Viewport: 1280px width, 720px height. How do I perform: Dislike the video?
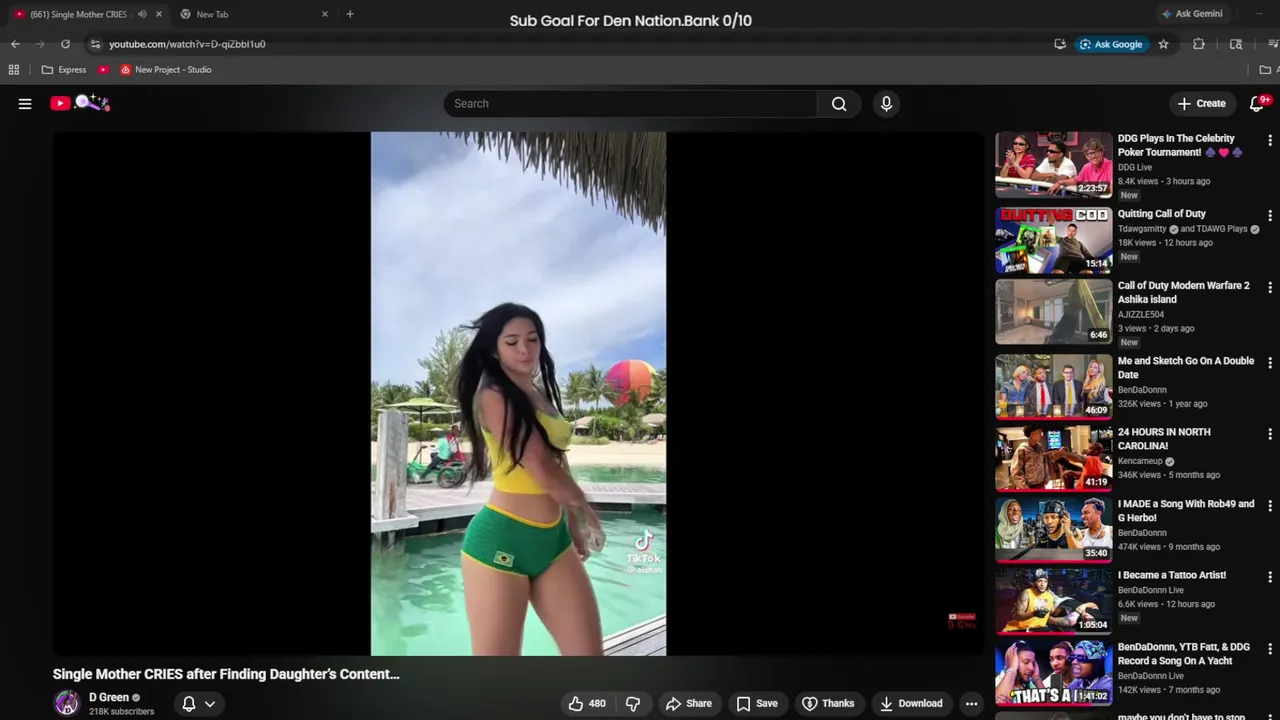[x=633, y=703]
